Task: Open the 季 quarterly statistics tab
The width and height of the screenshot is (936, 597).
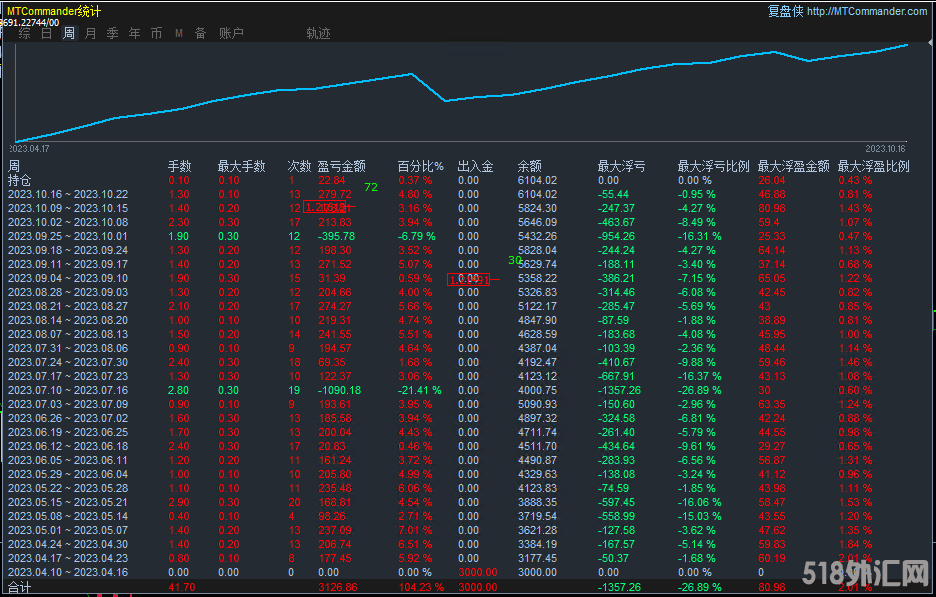Action: [112, 33]
